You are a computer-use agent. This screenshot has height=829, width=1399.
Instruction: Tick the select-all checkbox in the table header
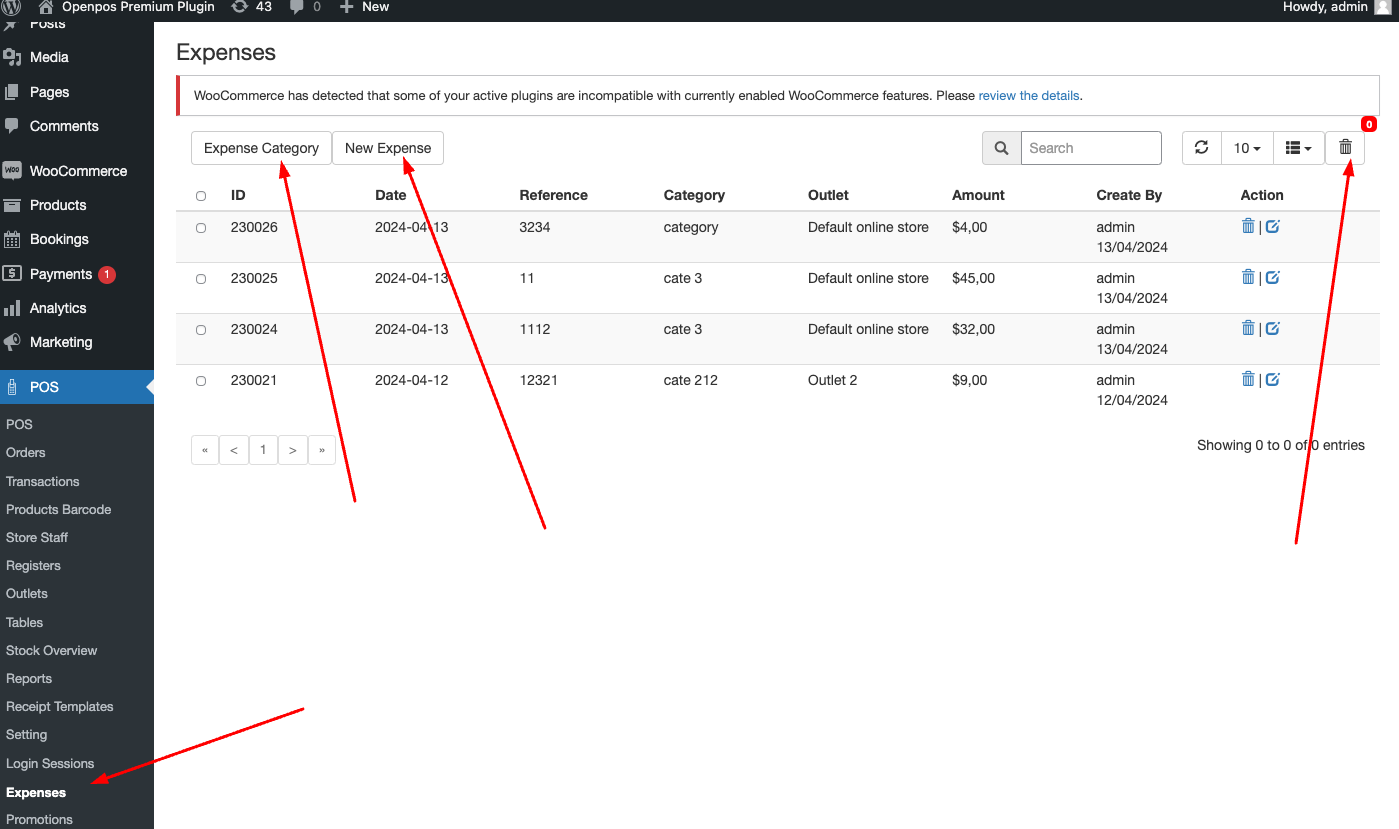tap(200, 195)
